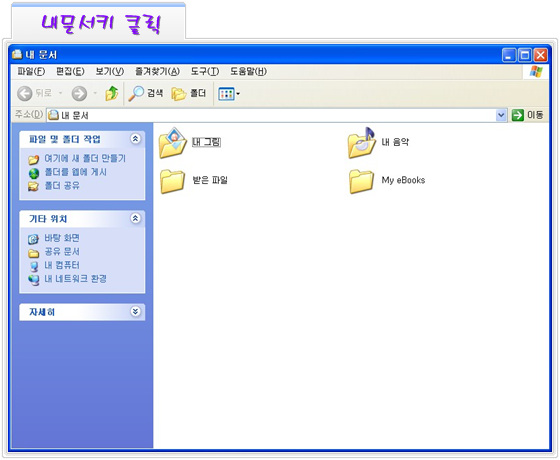The width and height of the screenshot is (560, 460).
Task: Click the 내 문서 icon in title bar
Action: click(x=17, y=54)
